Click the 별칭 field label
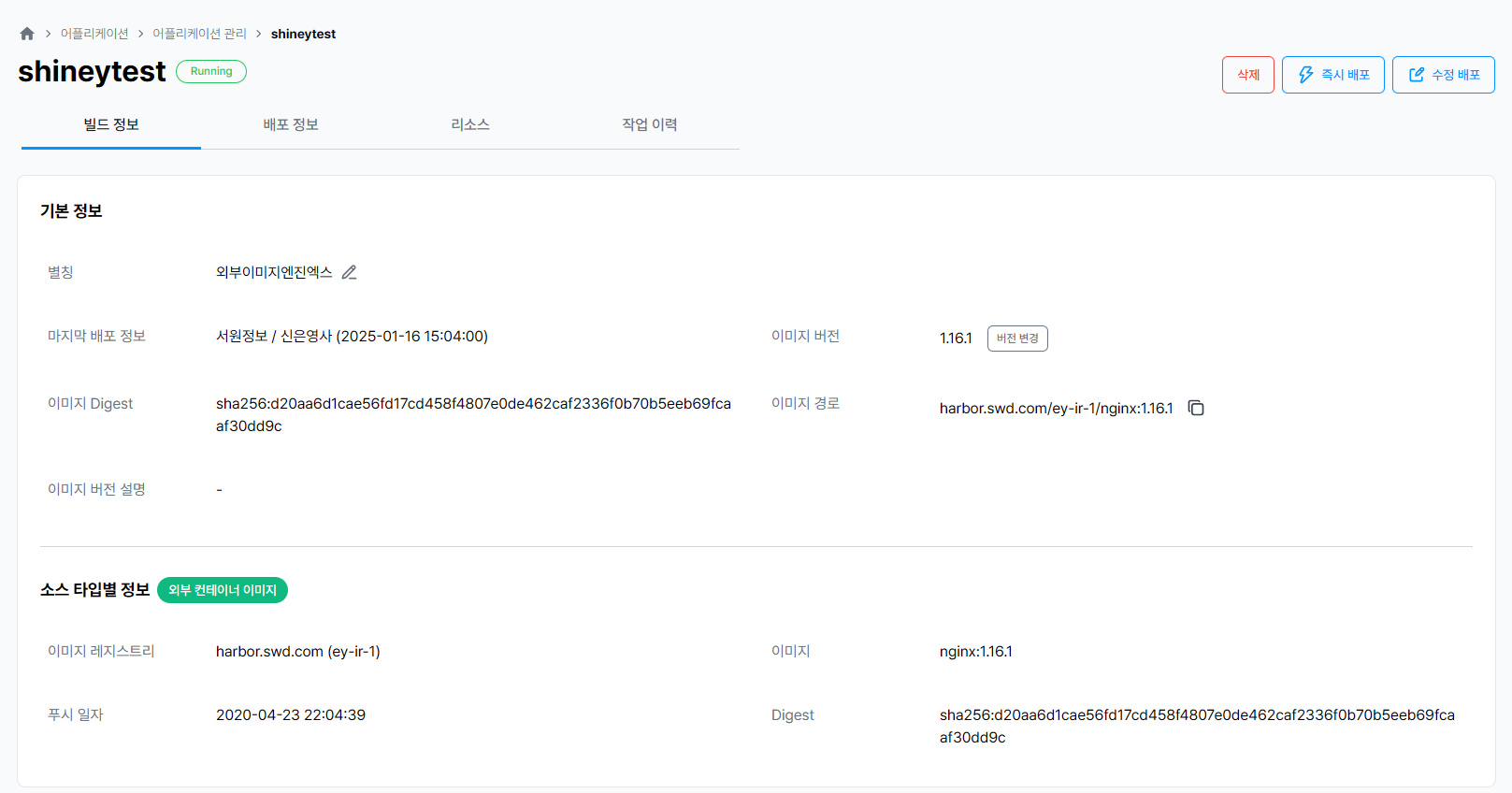1512x793 pixels. coord(61,272)
